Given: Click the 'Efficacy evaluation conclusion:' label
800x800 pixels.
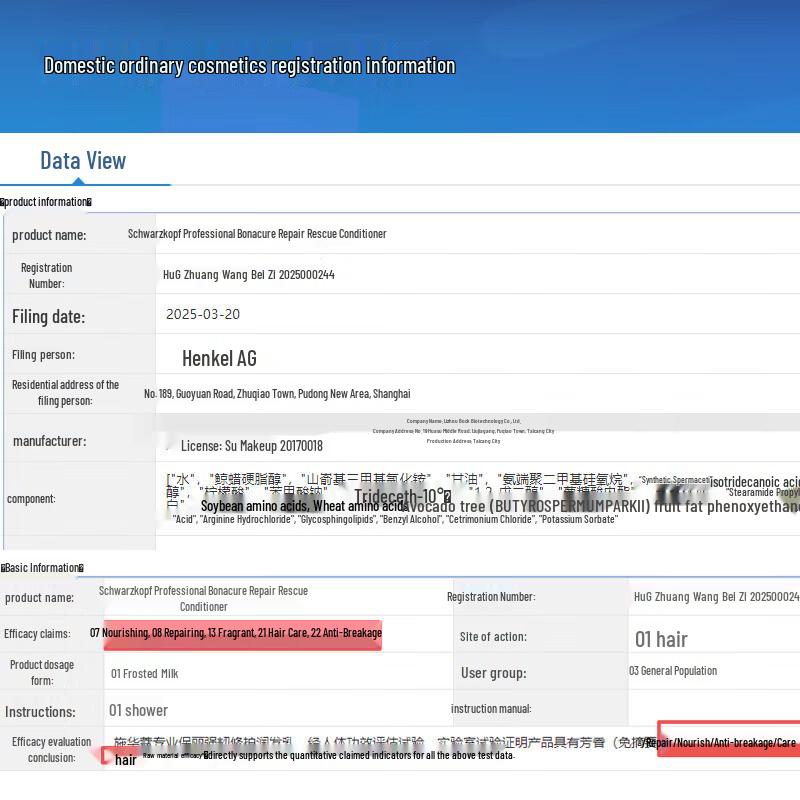Looking at the screenshot, I should [x=52, y=749].
